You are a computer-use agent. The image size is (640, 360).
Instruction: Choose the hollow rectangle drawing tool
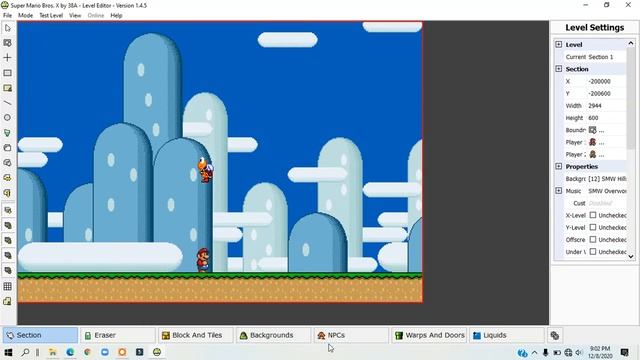coord(7,73)
